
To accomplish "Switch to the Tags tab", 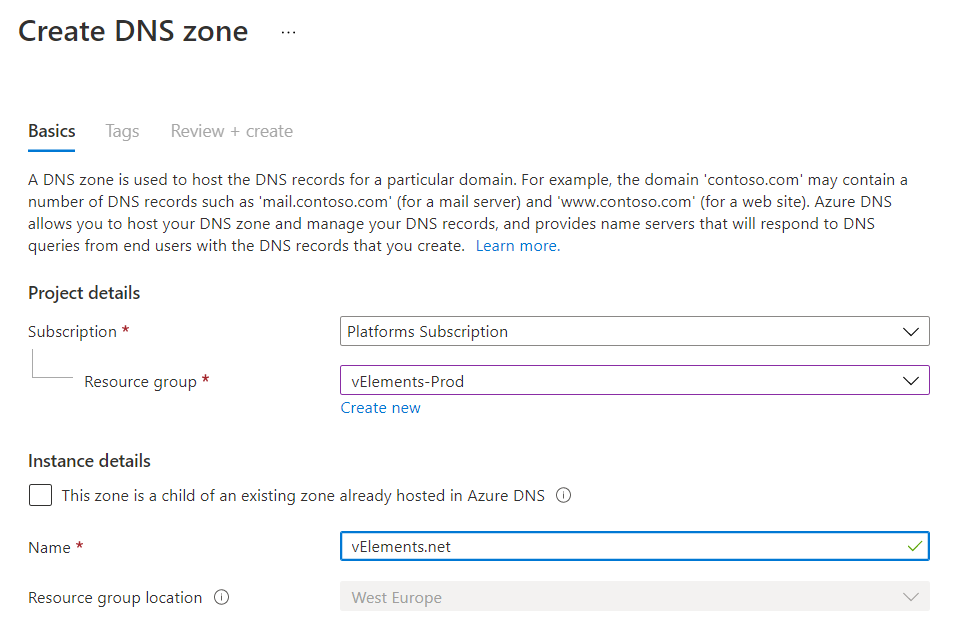I will tap(122, 131).
